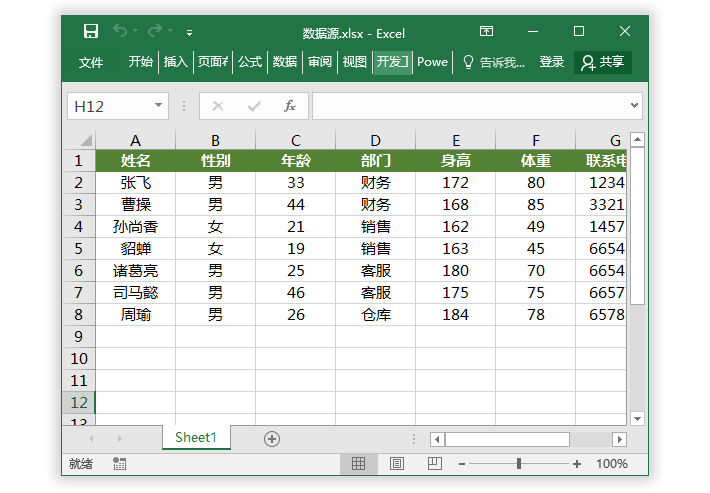Click the vertical scrollbar down arrow

[637, 419]
